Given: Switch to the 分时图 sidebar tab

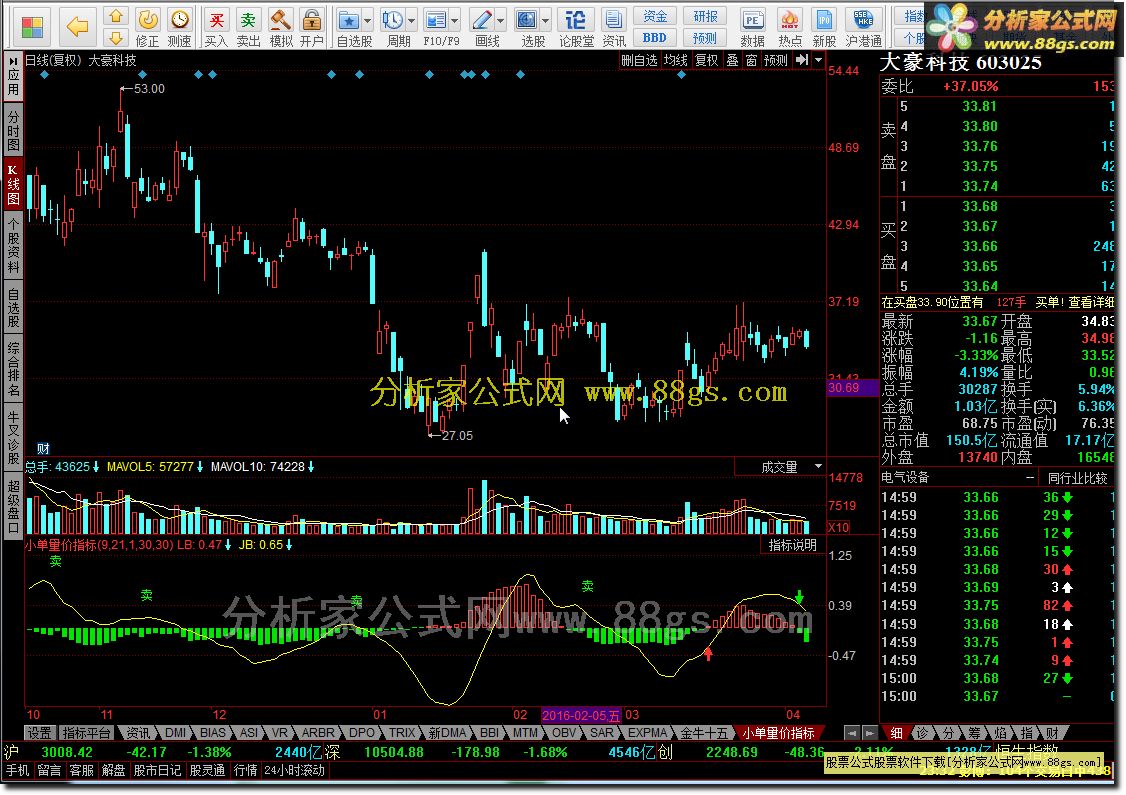Looking at the screenshot, I should pyautogui.click(x=13, y=129).
